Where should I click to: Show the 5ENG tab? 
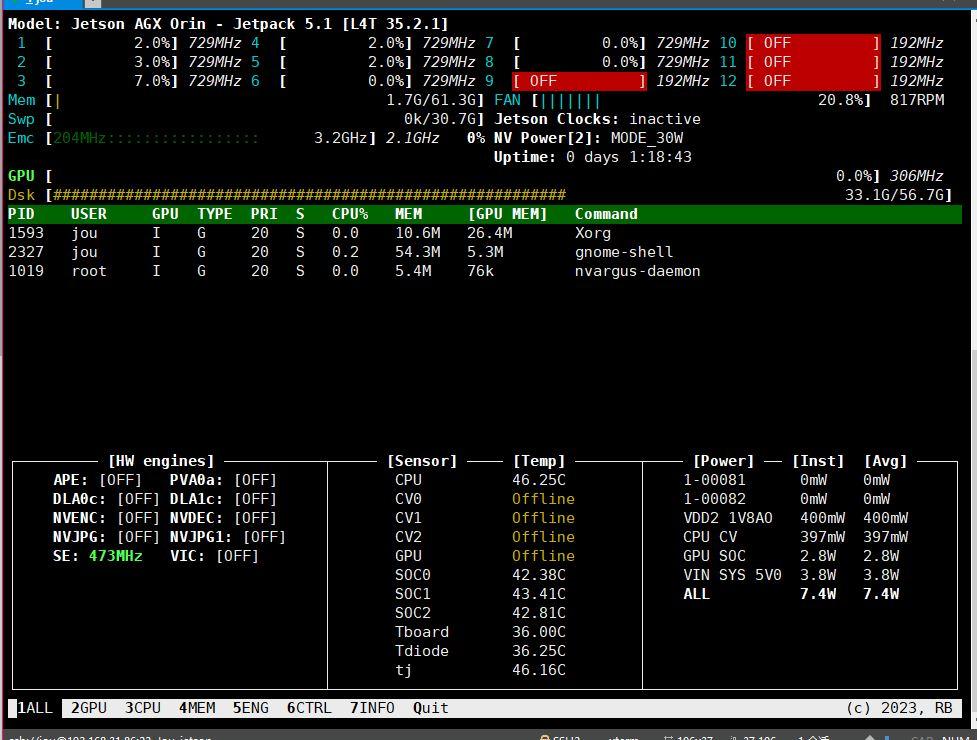(250, 708)
